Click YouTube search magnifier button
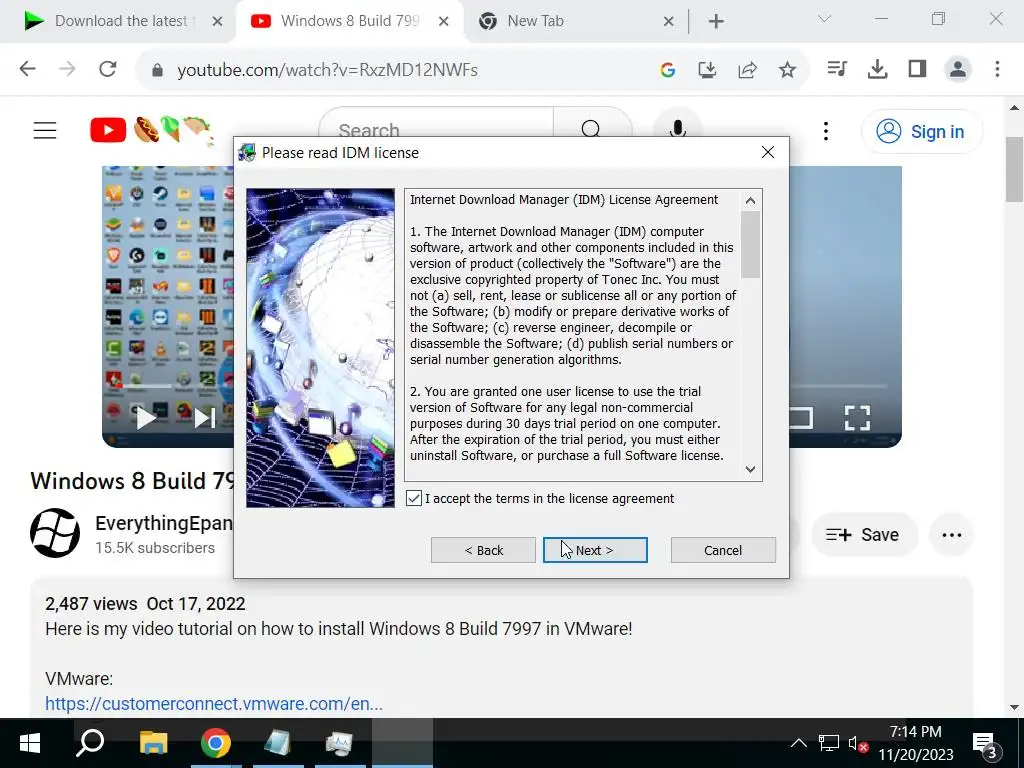This screenshot has width=1024, height=768. click(x=591, y=128)
